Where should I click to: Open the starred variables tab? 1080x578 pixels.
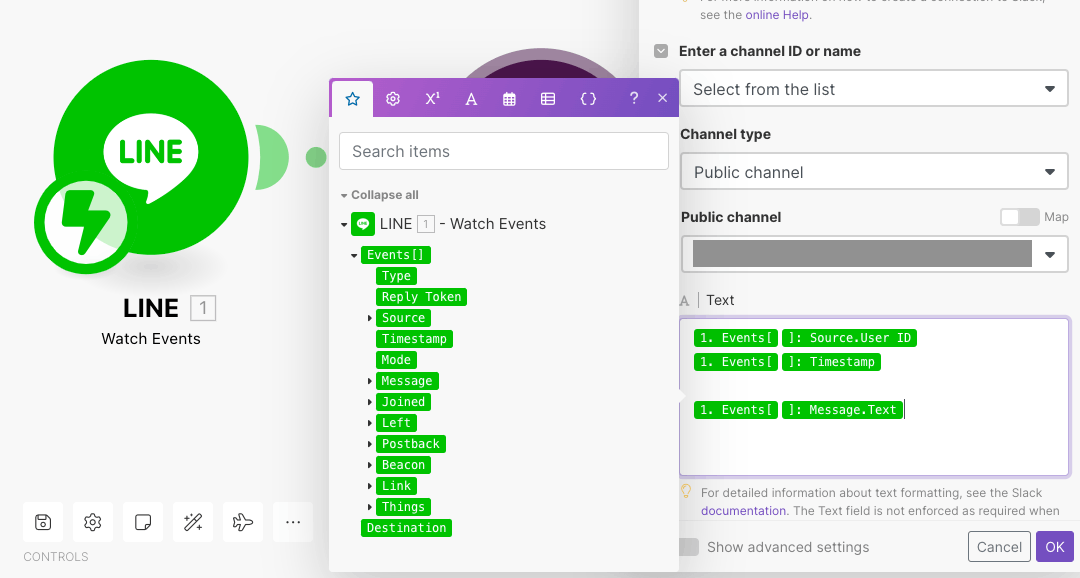[353, 99]
